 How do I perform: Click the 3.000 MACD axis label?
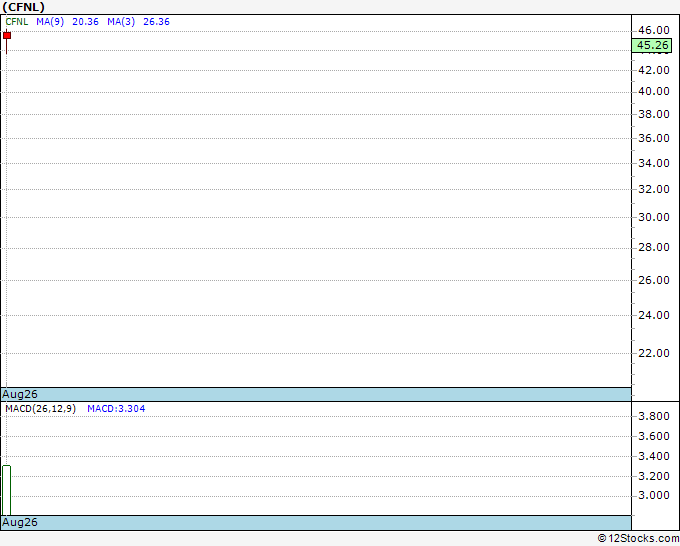(x=654, y=496)
